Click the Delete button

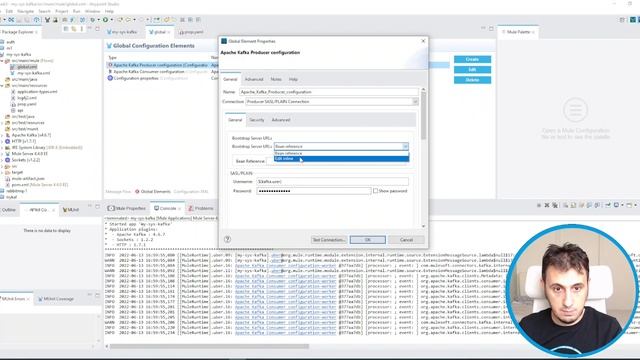coord(472,80)
